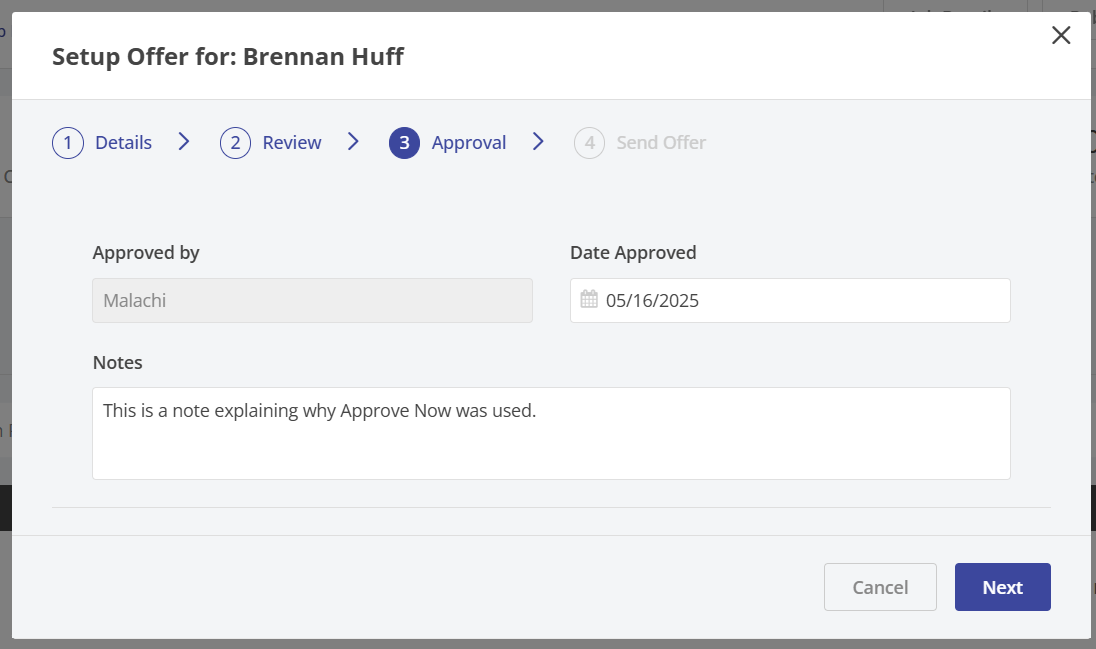Click the step 1 circle icon
The height and width of the screenshot is (649, 1096).
[x=67, y=143]
